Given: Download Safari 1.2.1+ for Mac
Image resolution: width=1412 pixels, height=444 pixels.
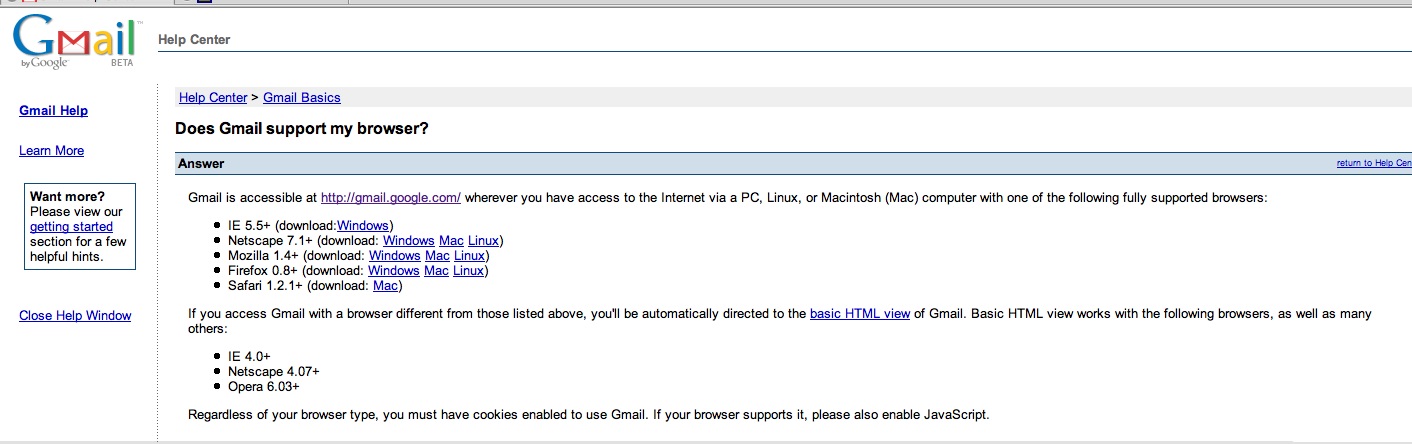Looking at the screenshot, I should pyautogui.click(x=385, y=286).
